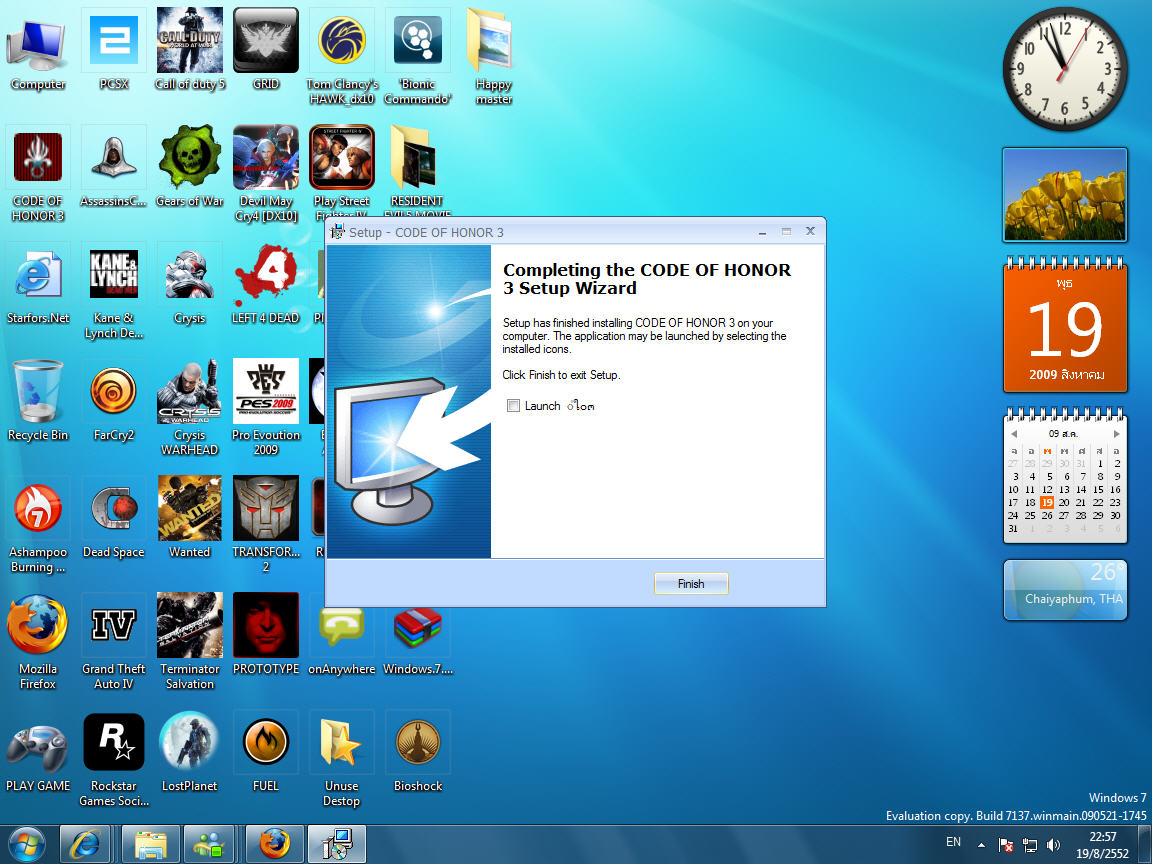This screenshot has height=864, width=1152.
Task: Close the Setup - CODE OF HONOR 3 window
Action: [810, 231]
